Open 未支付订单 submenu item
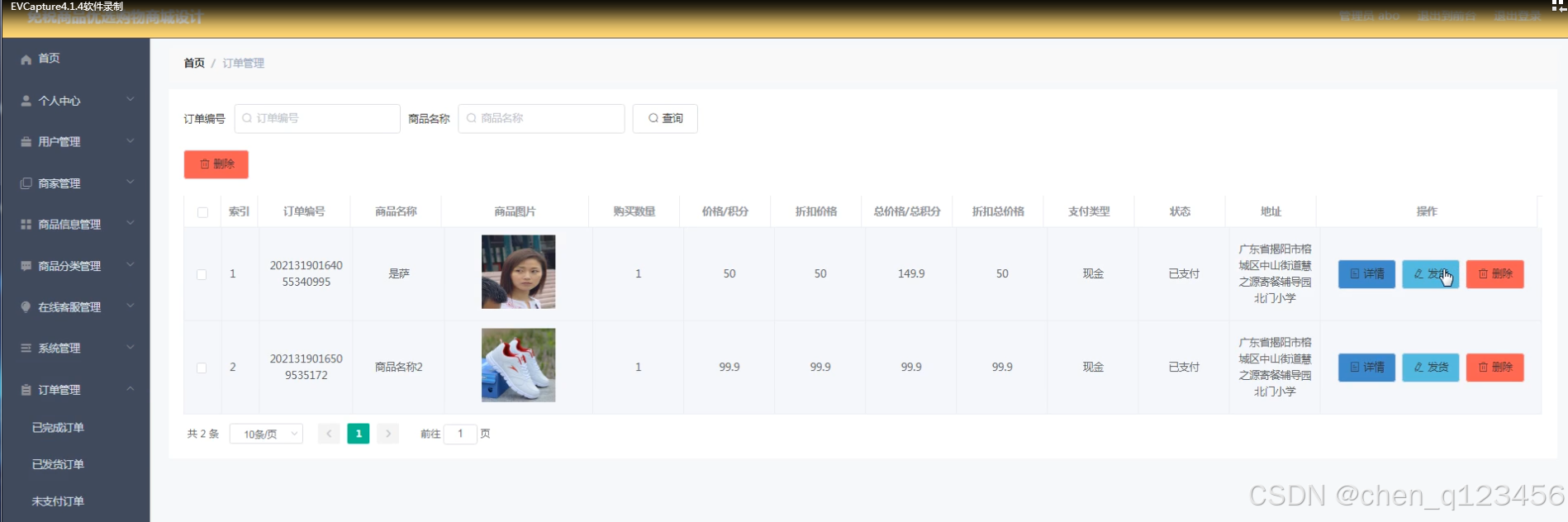 58,501
